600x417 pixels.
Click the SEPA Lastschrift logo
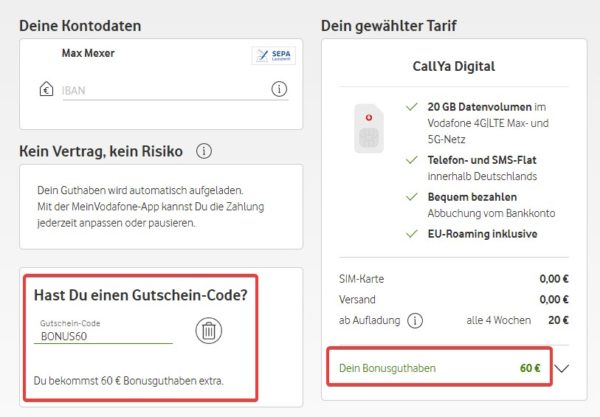tap(269, 56)
